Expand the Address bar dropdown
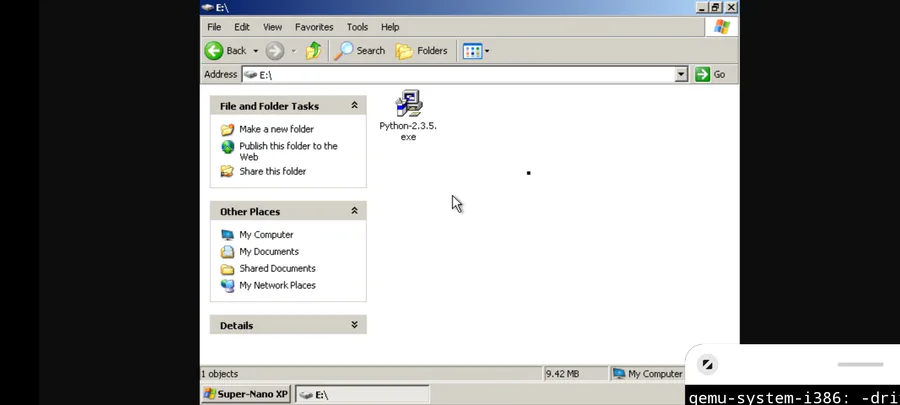The width and height of the screenshot is (900, 405). click(681, 75)
